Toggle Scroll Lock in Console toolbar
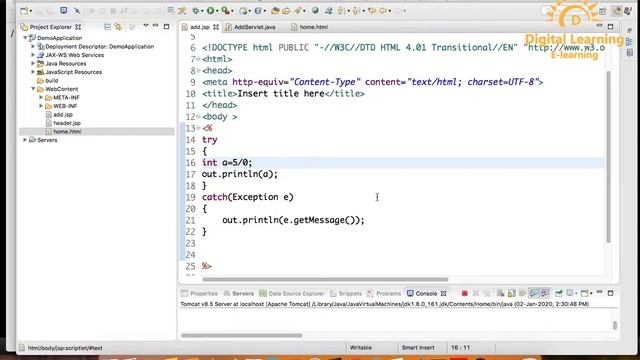This screenshot has width=640, height=360. pyautogui.click(x=511, y=293)
